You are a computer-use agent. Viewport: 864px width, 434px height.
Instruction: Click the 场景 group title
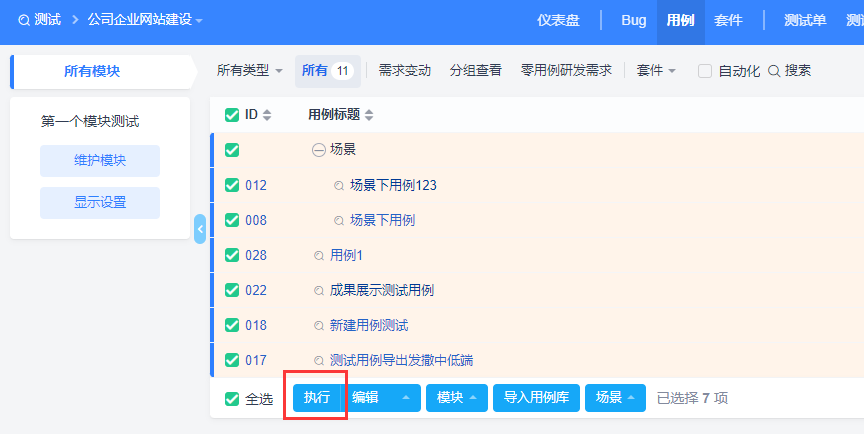click(x=343, y=149)
